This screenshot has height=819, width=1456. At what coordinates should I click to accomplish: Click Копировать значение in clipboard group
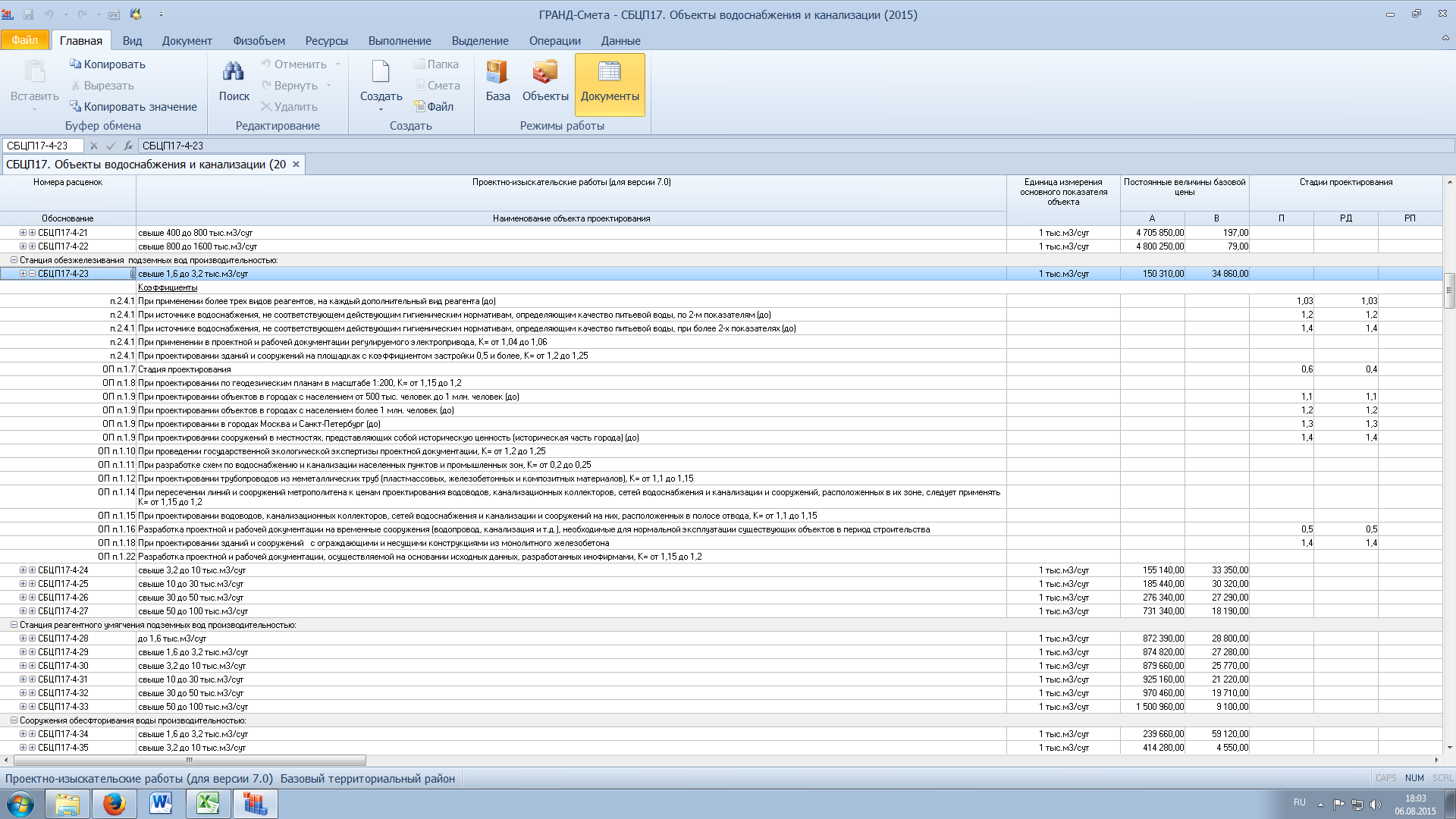[x=133, y=107]
